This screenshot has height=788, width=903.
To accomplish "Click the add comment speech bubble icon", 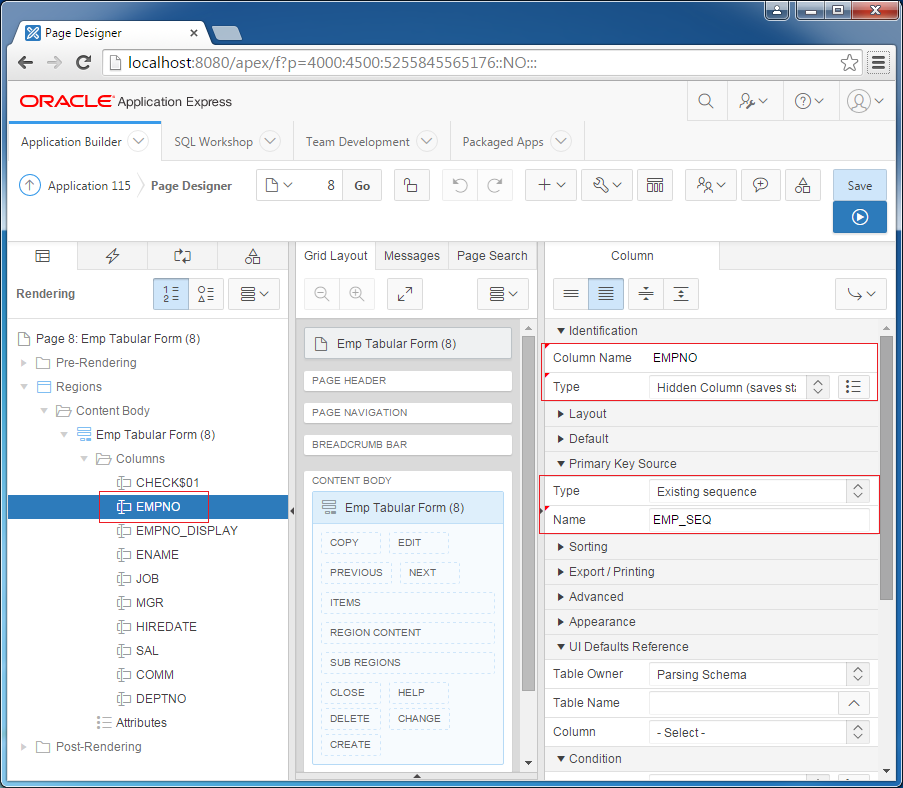I will click(760, 185).
